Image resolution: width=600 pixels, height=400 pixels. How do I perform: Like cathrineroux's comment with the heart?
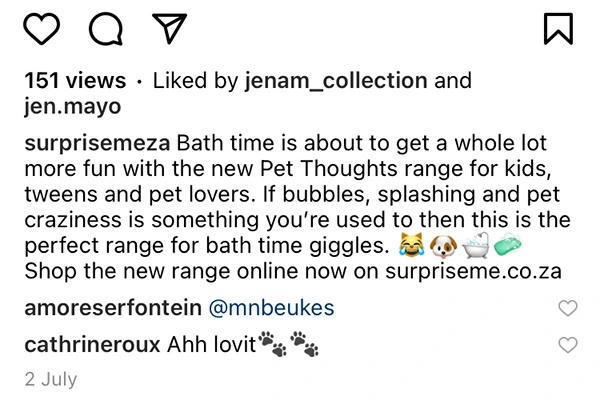click(x=567, y=345)
